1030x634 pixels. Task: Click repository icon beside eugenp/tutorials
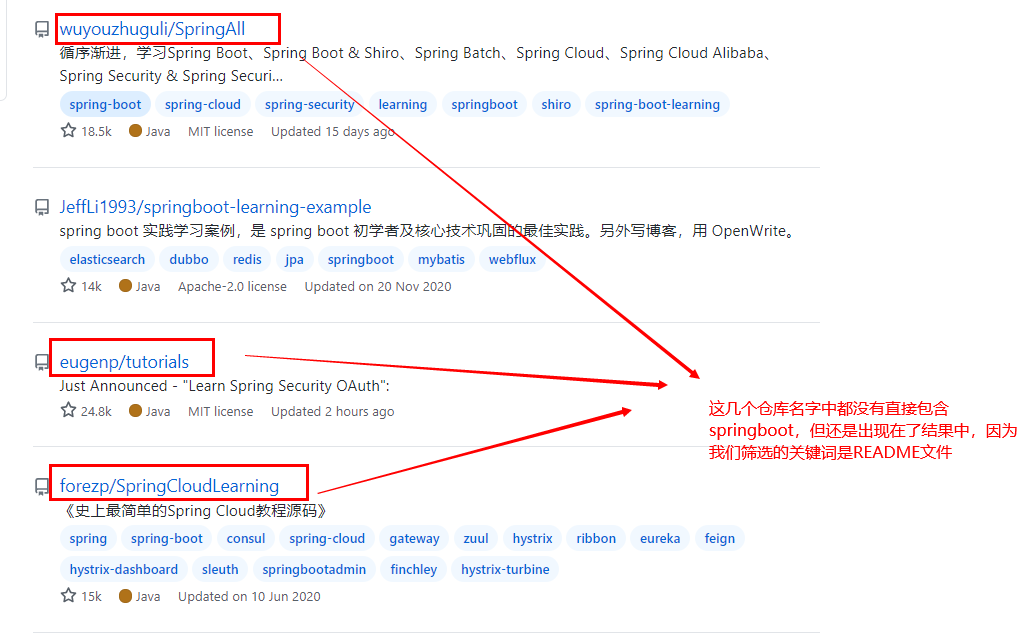[42, 362]
